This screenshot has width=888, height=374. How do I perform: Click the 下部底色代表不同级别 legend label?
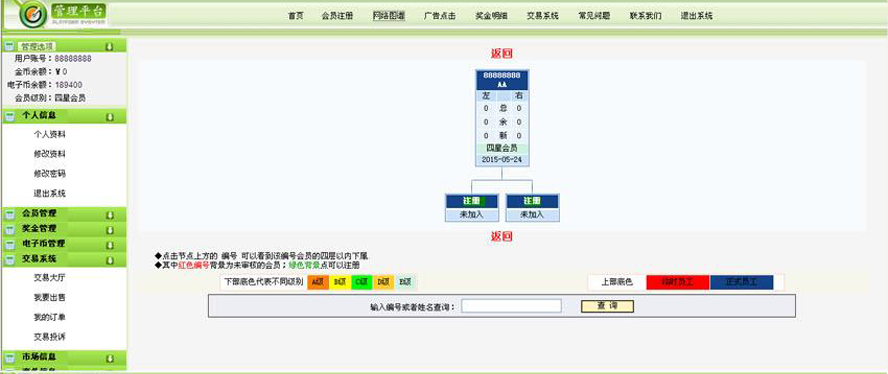pyautogui.click(x=263, y=282)
